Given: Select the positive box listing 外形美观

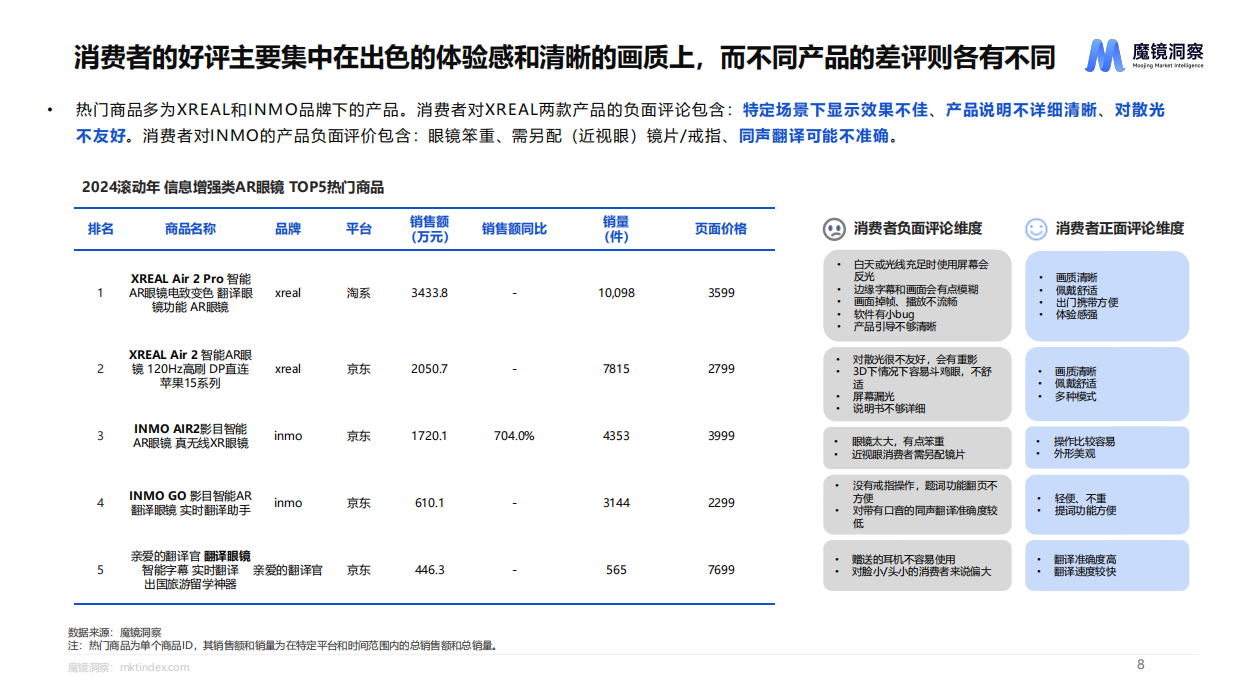Looking at the screenshot, I should pos(1107,447).
